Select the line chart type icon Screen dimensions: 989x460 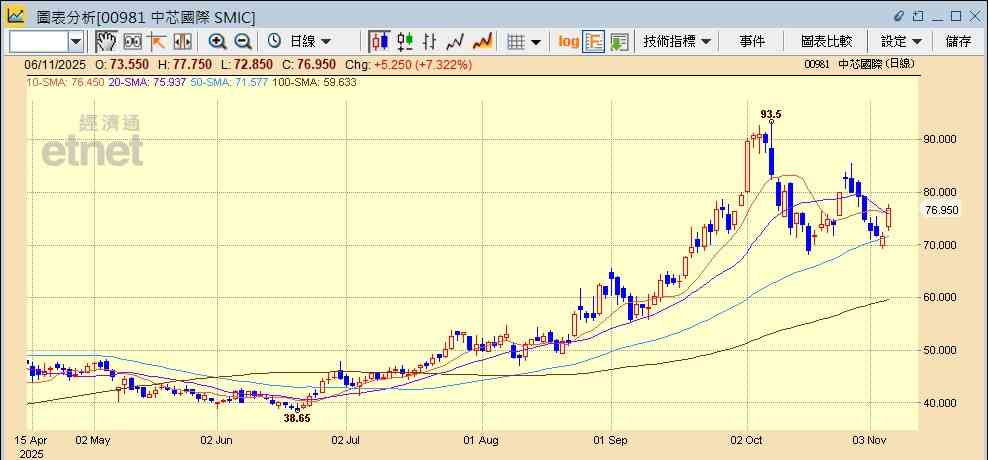tap(456, 41)
